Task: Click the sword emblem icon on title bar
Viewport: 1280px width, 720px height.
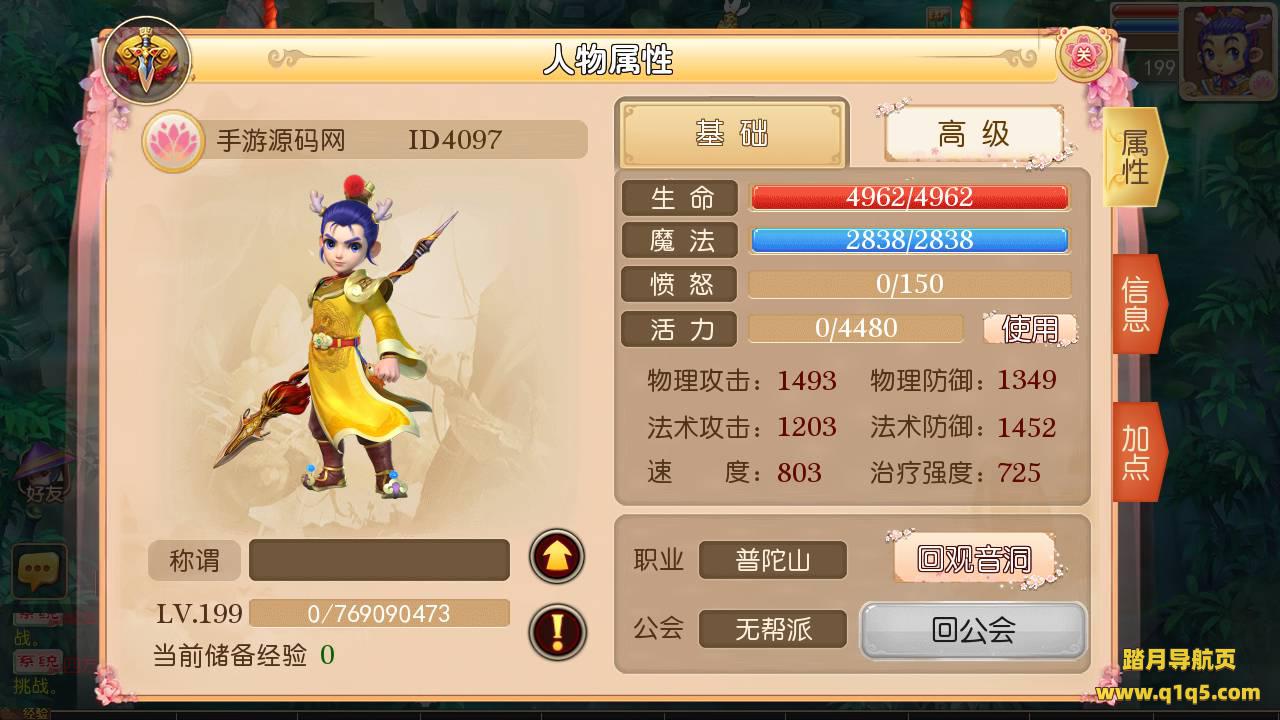Action: coord(146,60)
